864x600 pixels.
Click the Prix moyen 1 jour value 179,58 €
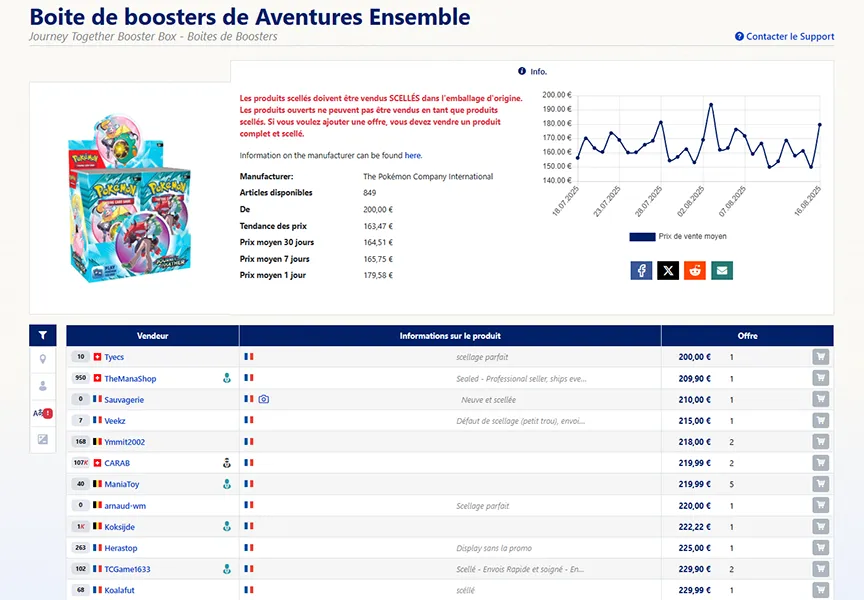click(378, 275)
